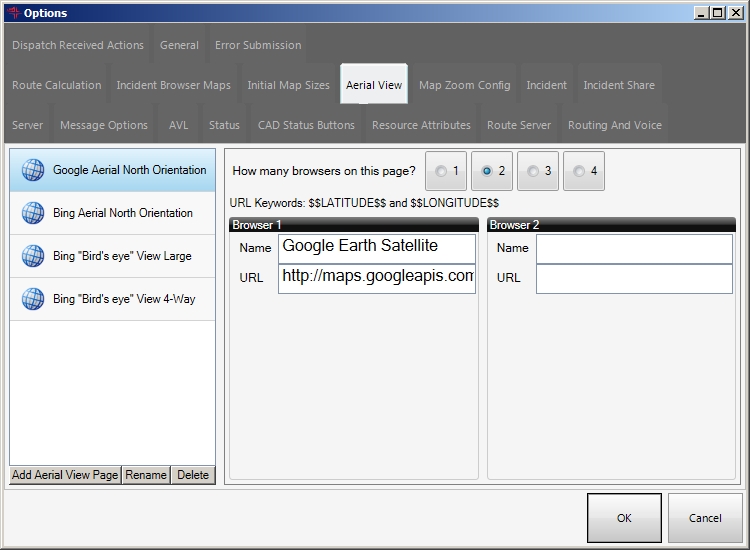Image resolution: width=750 pixels, height=550 pixels.
Task: Open the Incident Browser Maps tab
Action: (174, 85)
